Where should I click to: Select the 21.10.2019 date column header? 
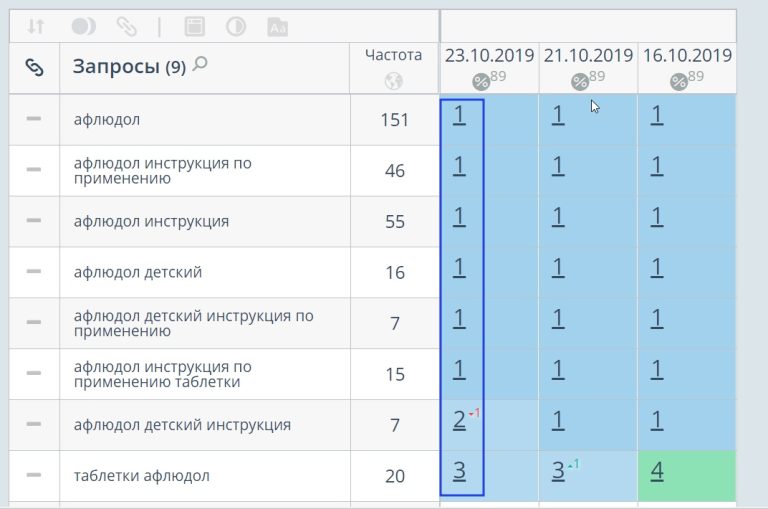coord(588,56)
